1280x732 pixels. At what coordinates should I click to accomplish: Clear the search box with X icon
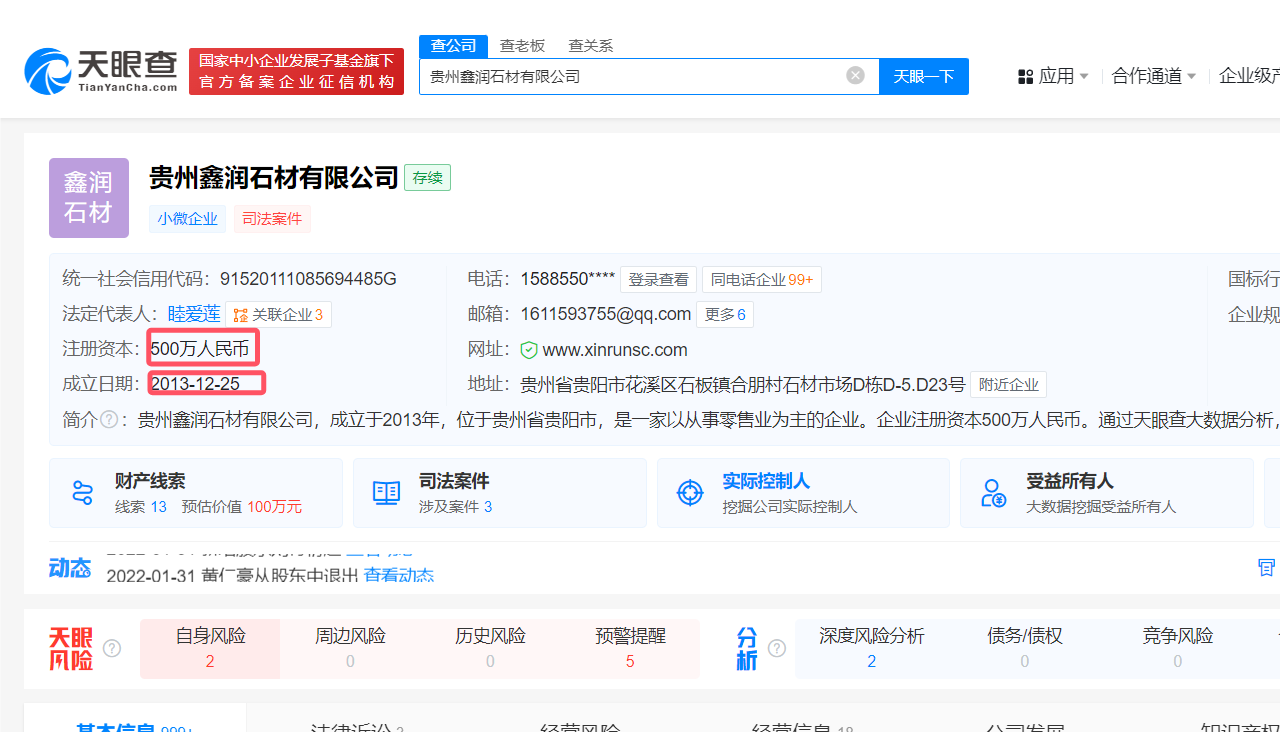tap(855, 76)
